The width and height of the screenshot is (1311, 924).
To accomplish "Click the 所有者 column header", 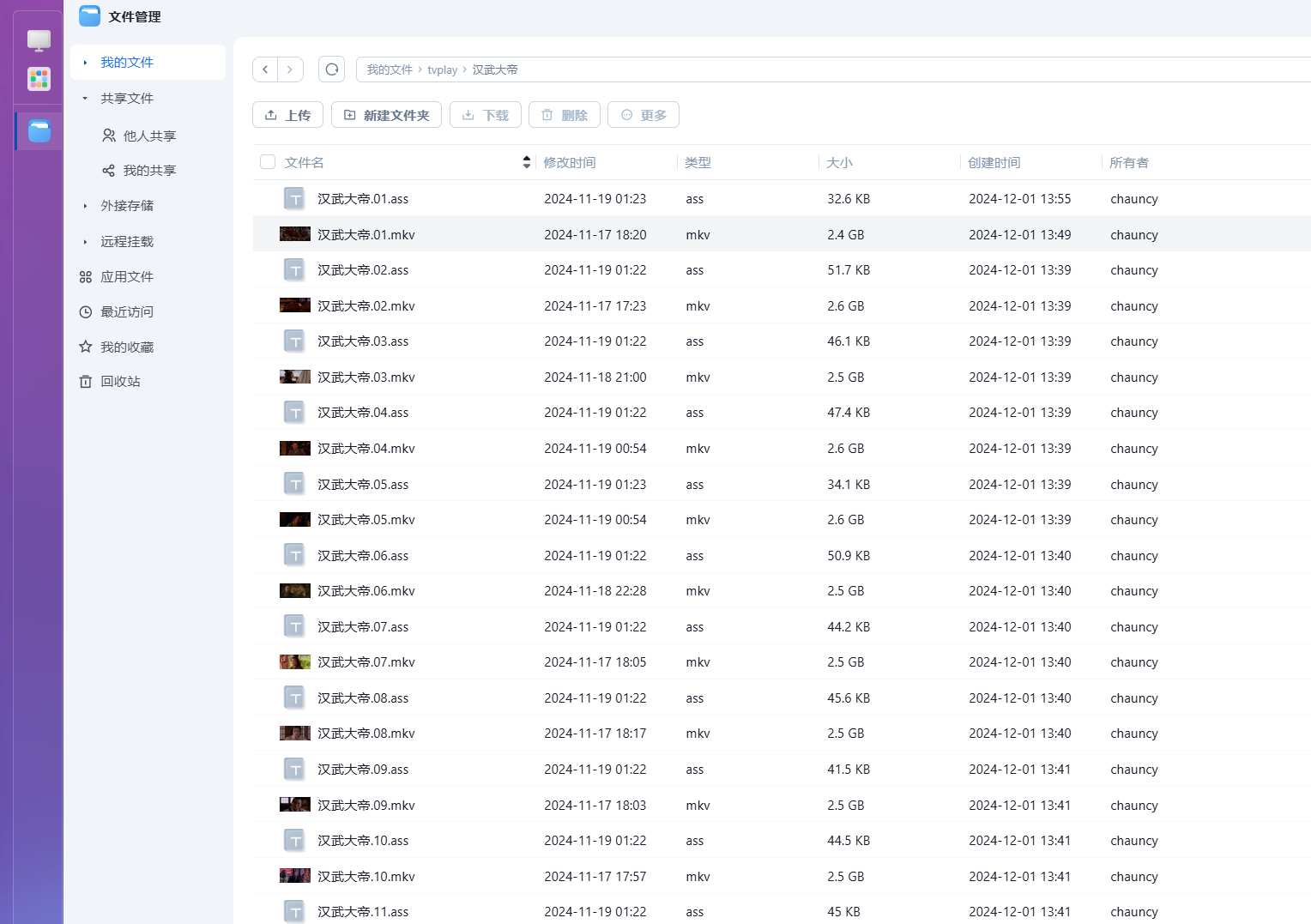I will pos(1129,162).
